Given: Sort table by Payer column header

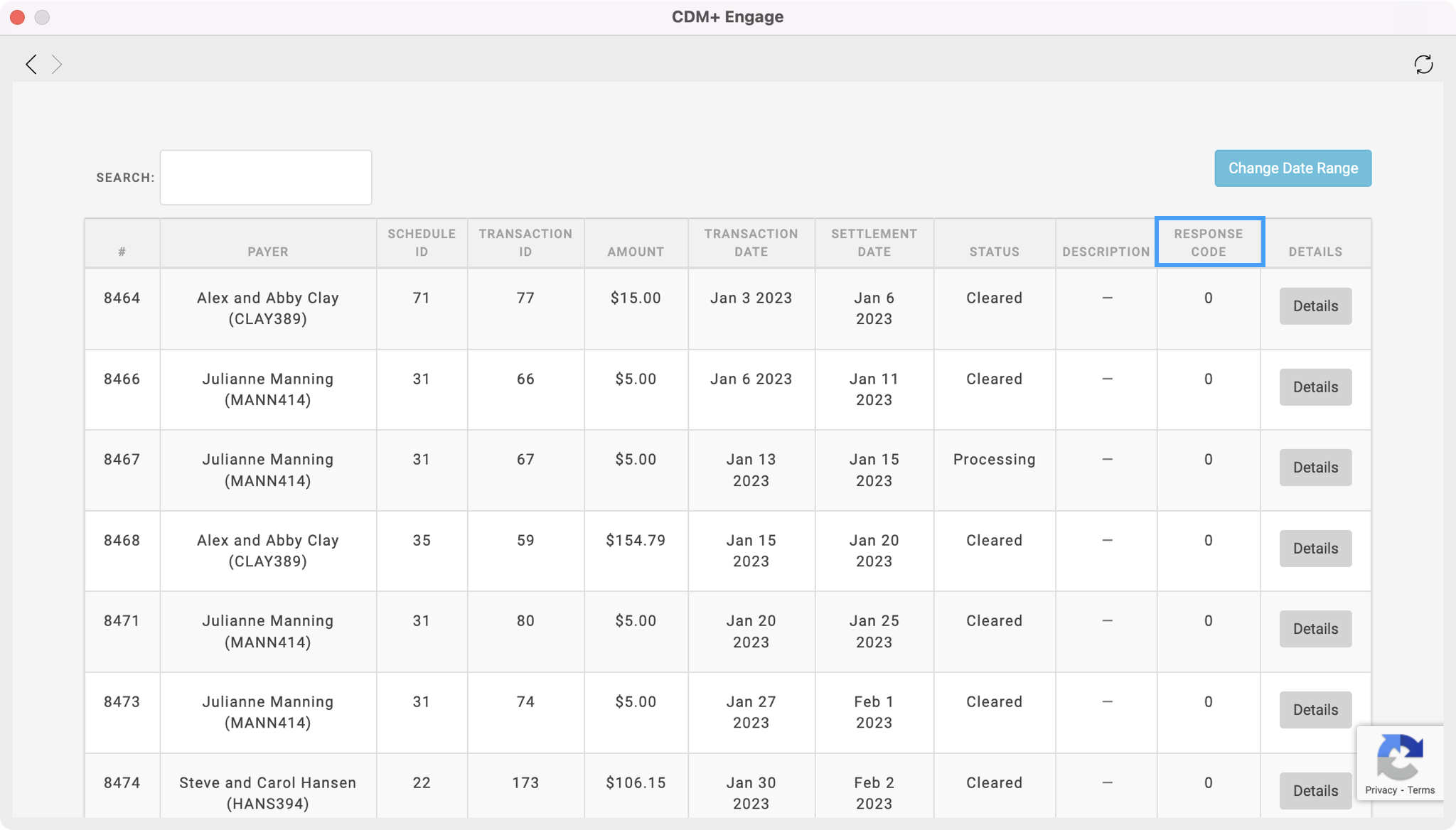Looking at the screenshot, I should [x=268, y=252].
